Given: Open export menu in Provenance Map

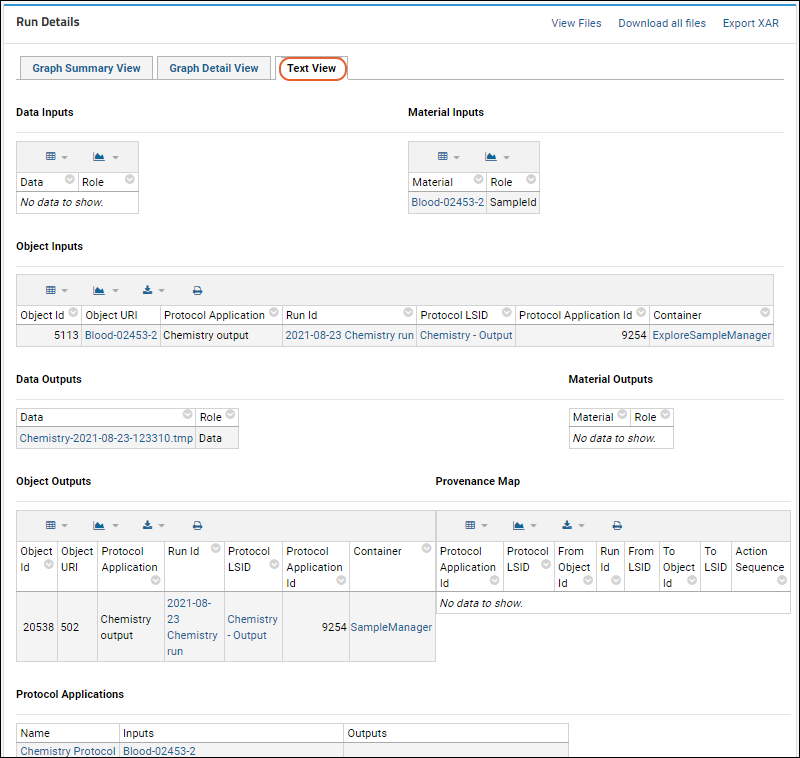Looking at the screenshot, I should pos(572,525).
